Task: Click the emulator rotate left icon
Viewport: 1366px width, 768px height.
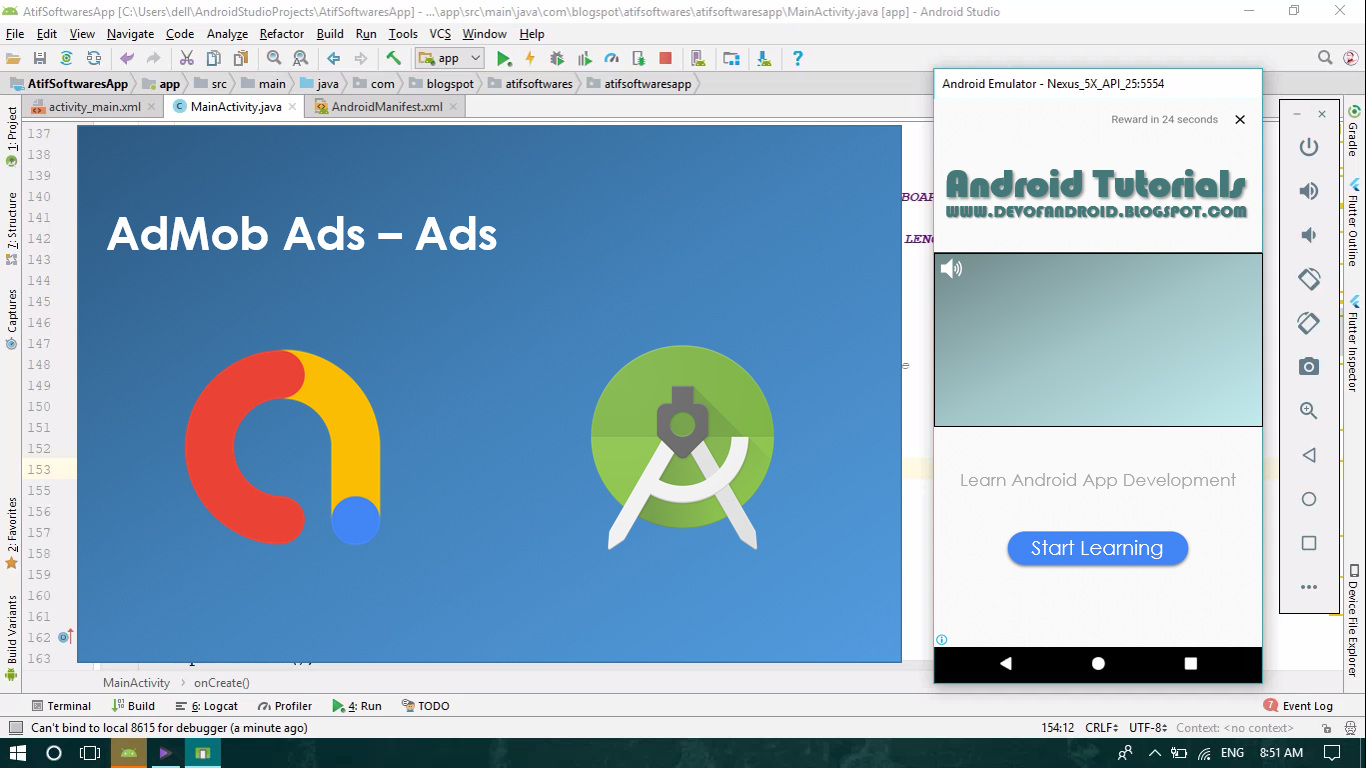Action: (1309, 279)
